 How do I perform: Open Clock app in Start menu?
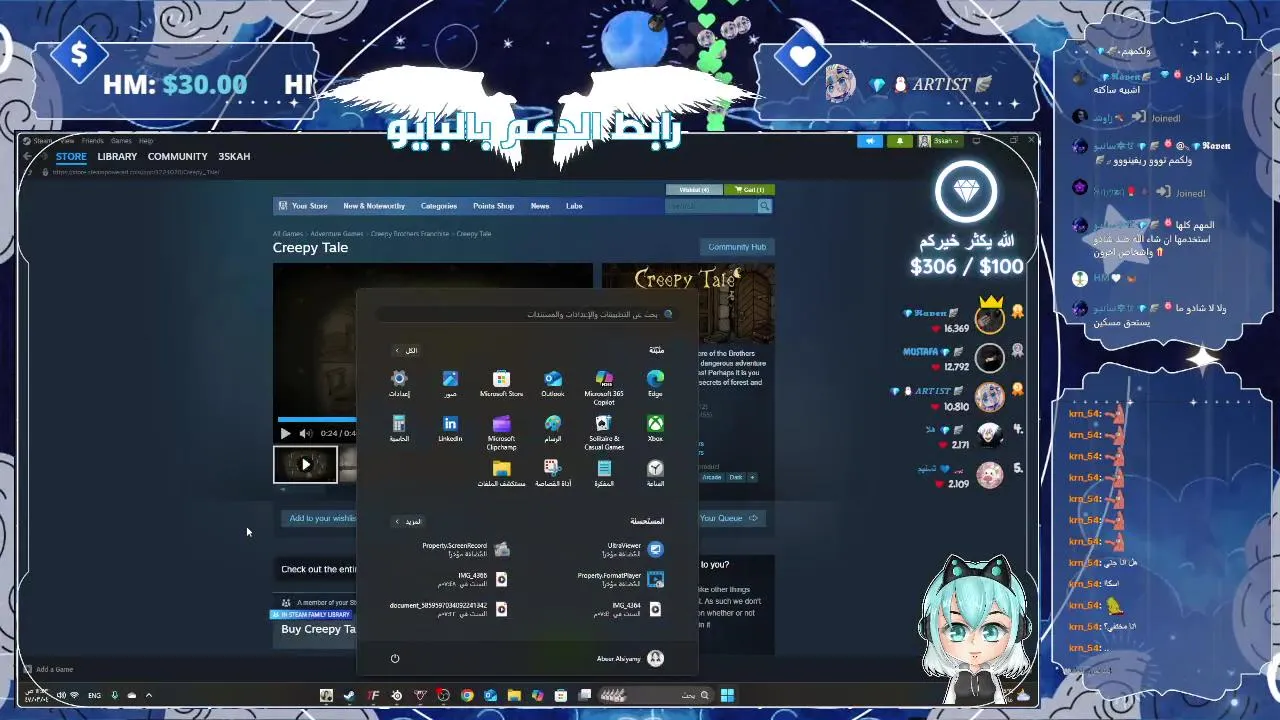(x=655, y=474)
